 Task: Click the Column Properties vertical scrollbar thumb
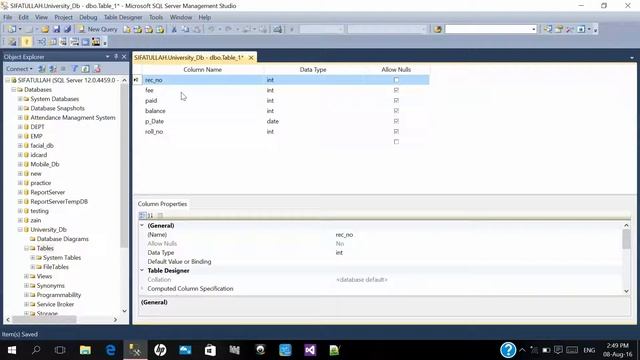(626, 239)
